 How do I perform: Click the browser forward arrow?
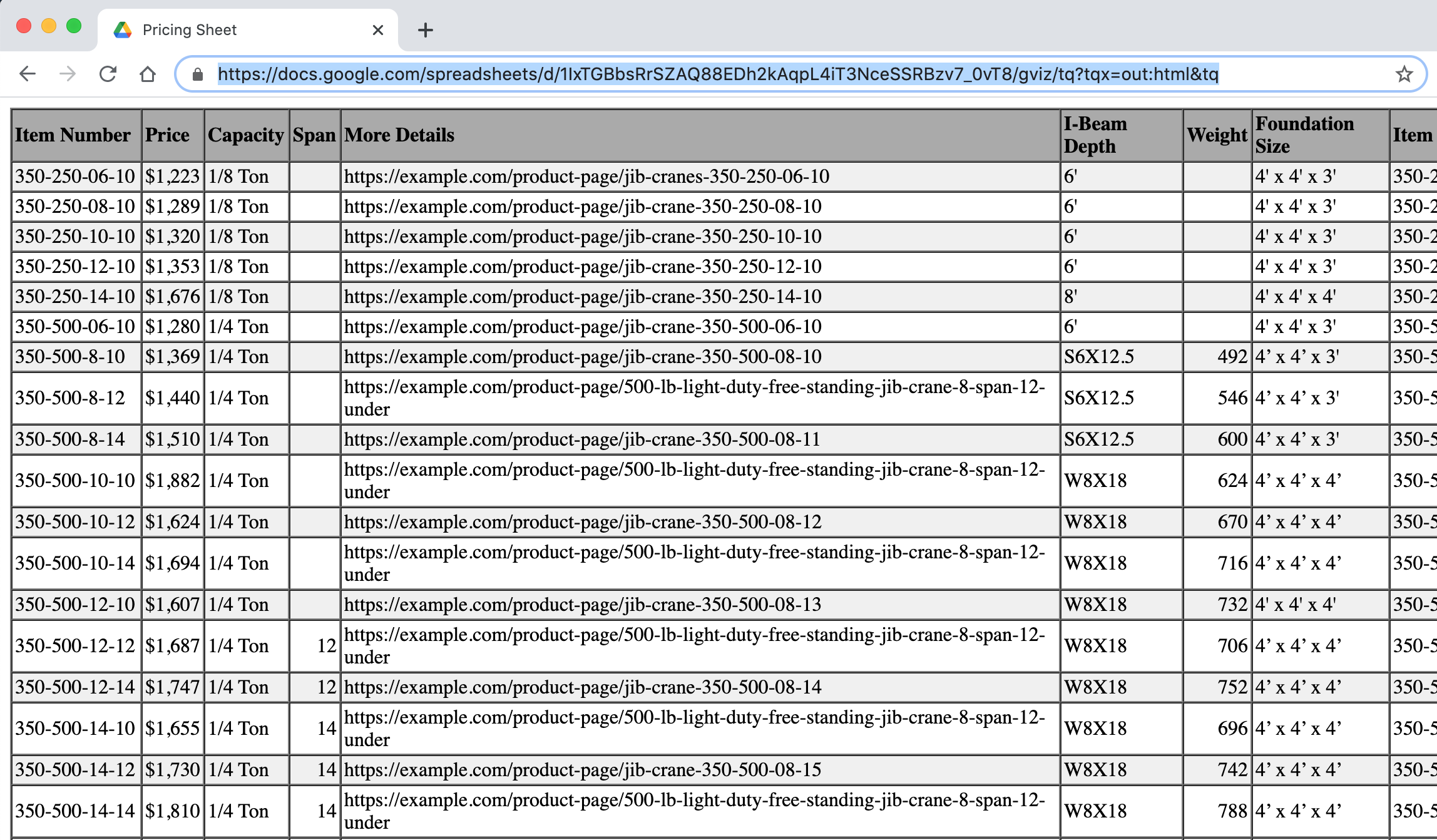coord(67,74)
